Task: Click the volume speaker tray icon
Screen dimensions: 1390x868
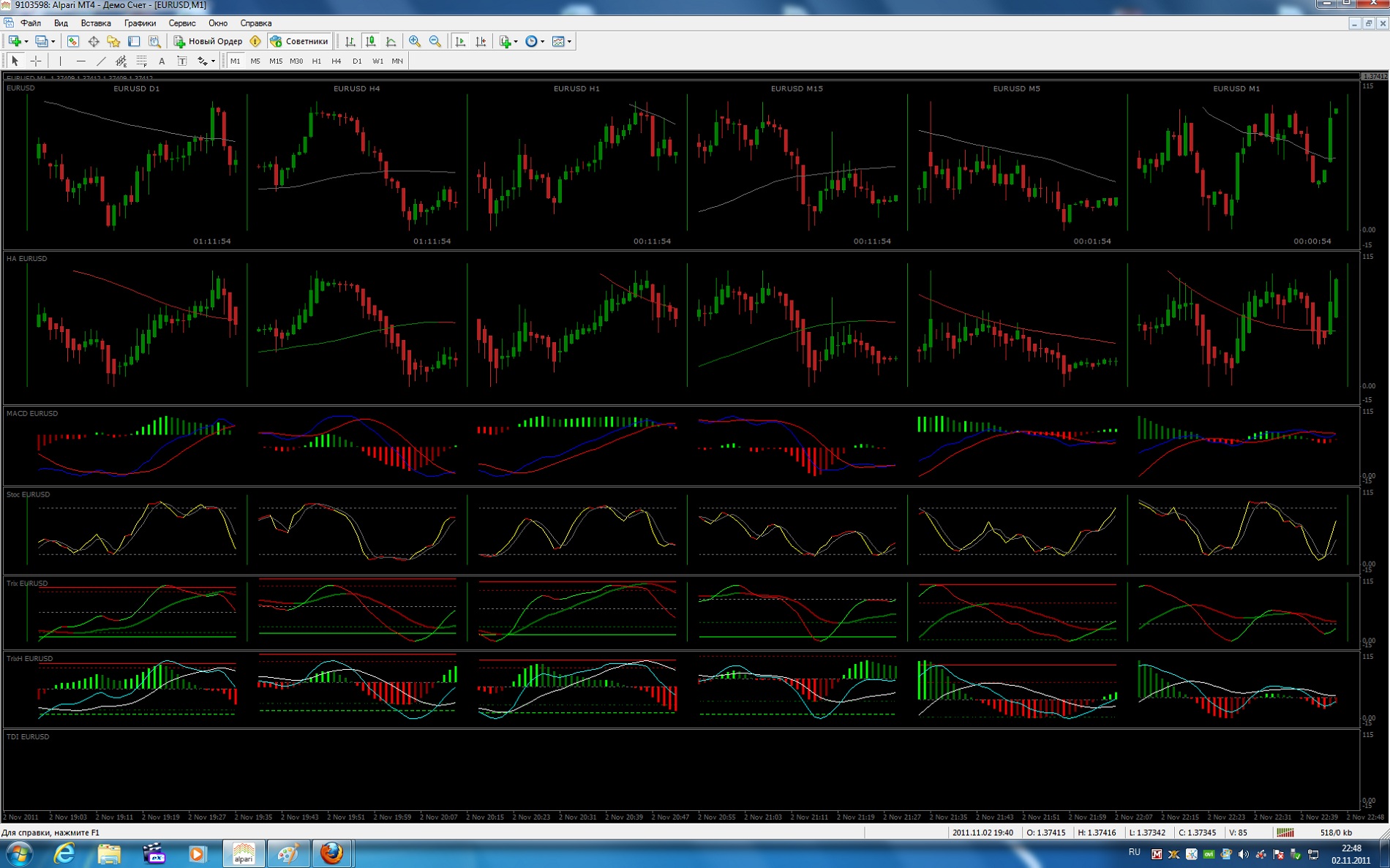Action: [1243, 854]
